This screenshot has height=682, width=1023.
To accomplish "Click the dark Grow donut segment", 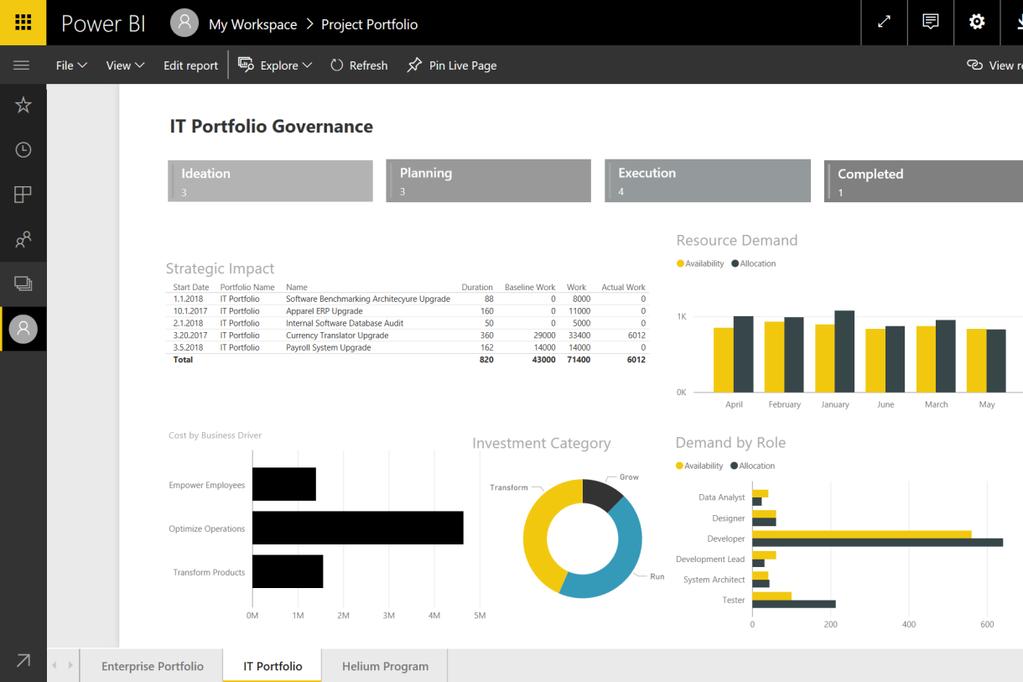I will [602, 492].
